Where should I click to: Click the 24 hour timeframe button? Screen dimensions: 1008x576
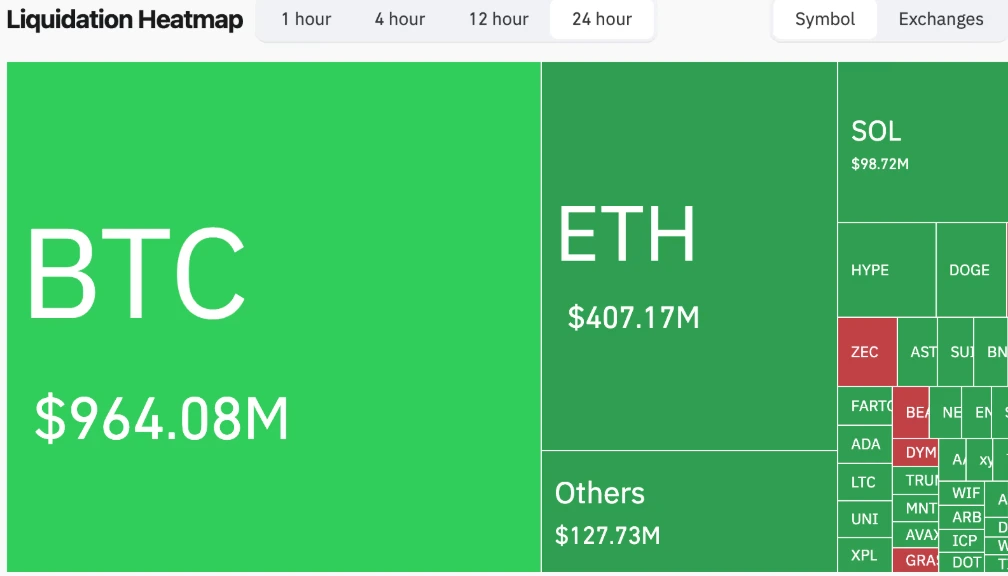tap(601, 19)
